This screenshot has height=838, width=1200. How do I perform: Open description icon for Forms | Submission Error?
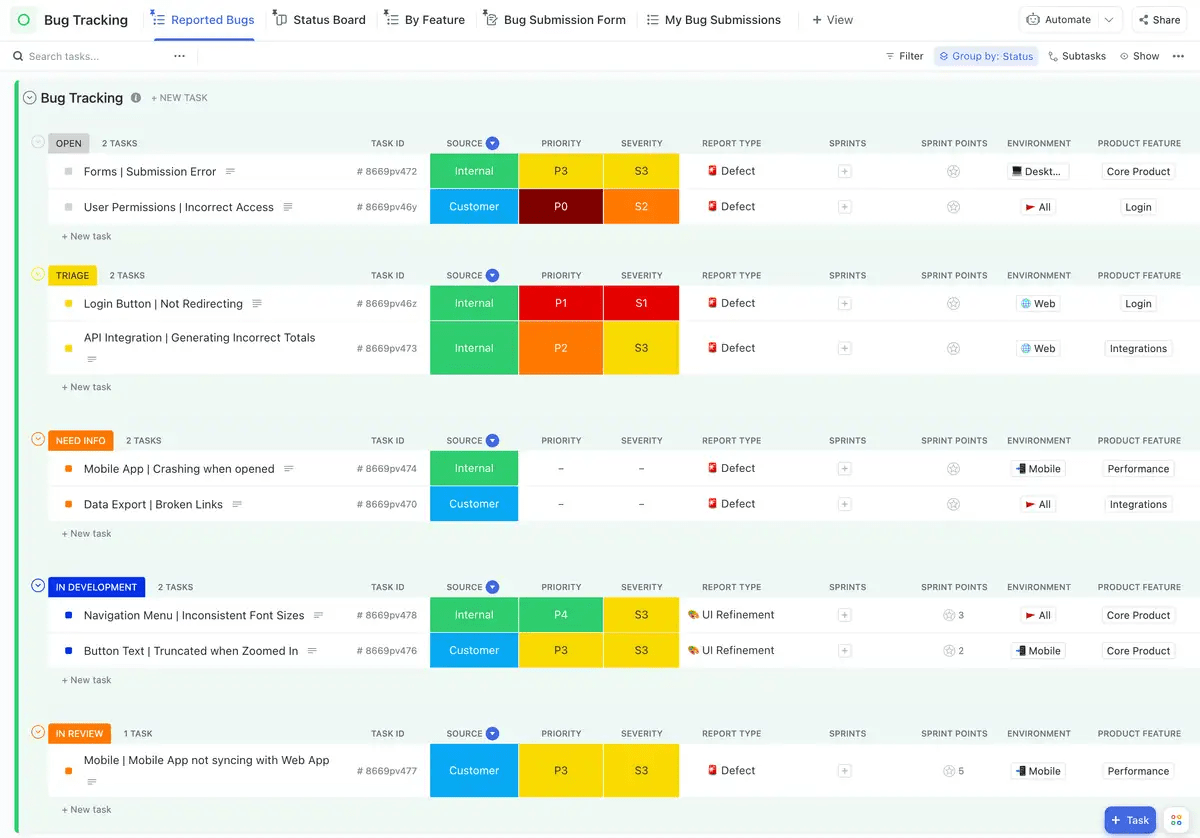pyautogui.click(x=230, y=172)
